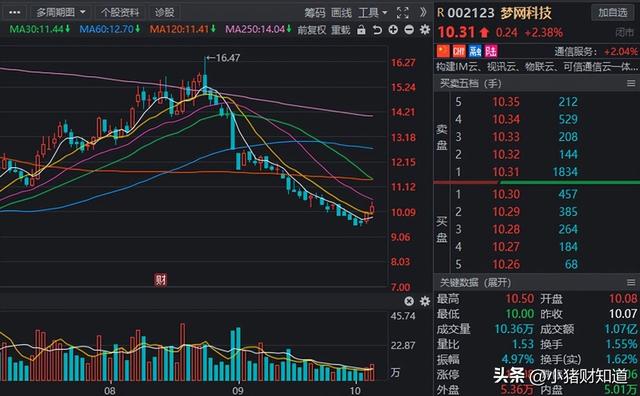Zoom in with the plus circle icon
Image resolution: width=640 pixels, height=396 pixels.
[393, 29]
